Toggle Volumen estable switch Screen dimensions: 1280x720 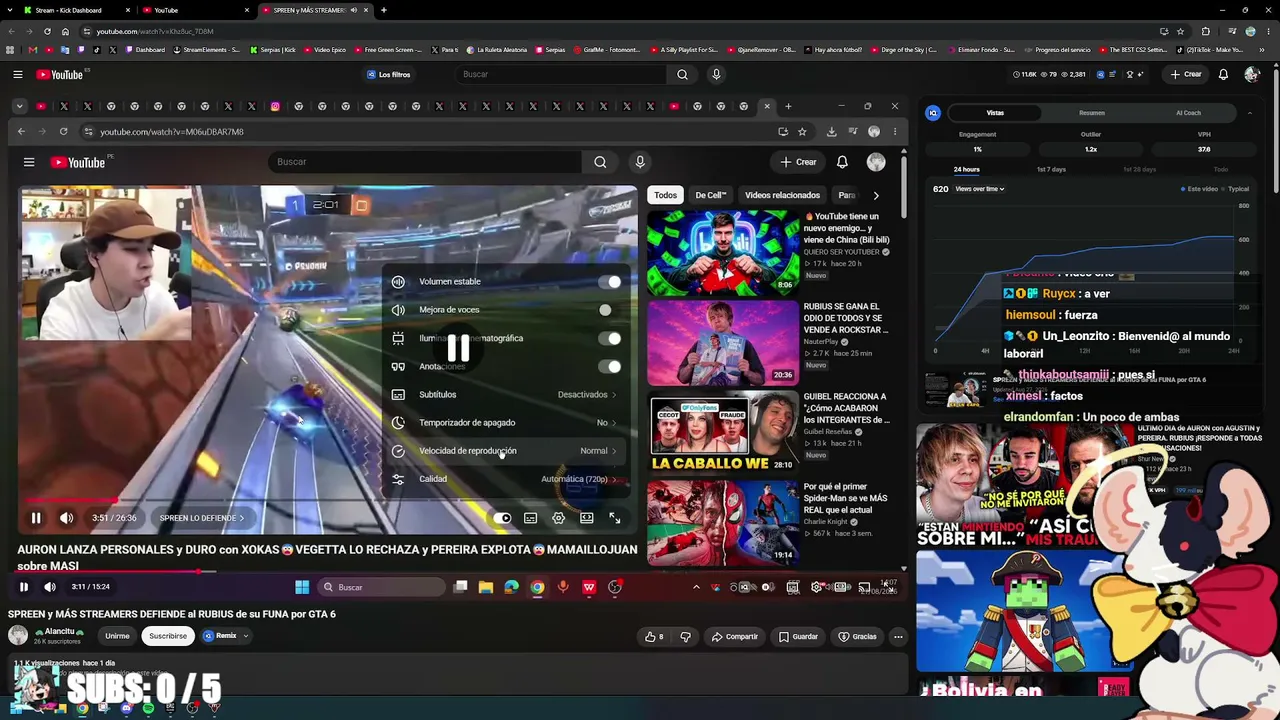(609, 282)
